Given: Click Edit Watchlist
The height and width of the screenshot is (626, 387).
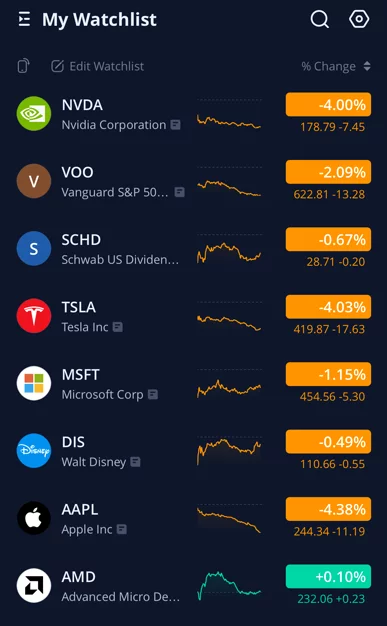Looking at the screenshot, I should pyautogui.click(x=97, y=66).
